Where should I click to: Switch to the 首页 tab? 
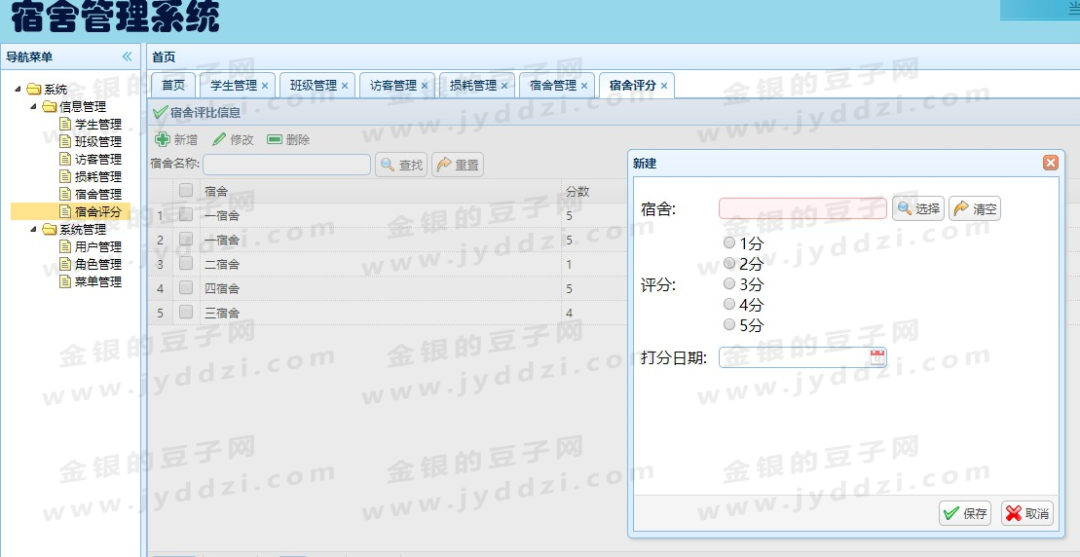coord(174,85)
